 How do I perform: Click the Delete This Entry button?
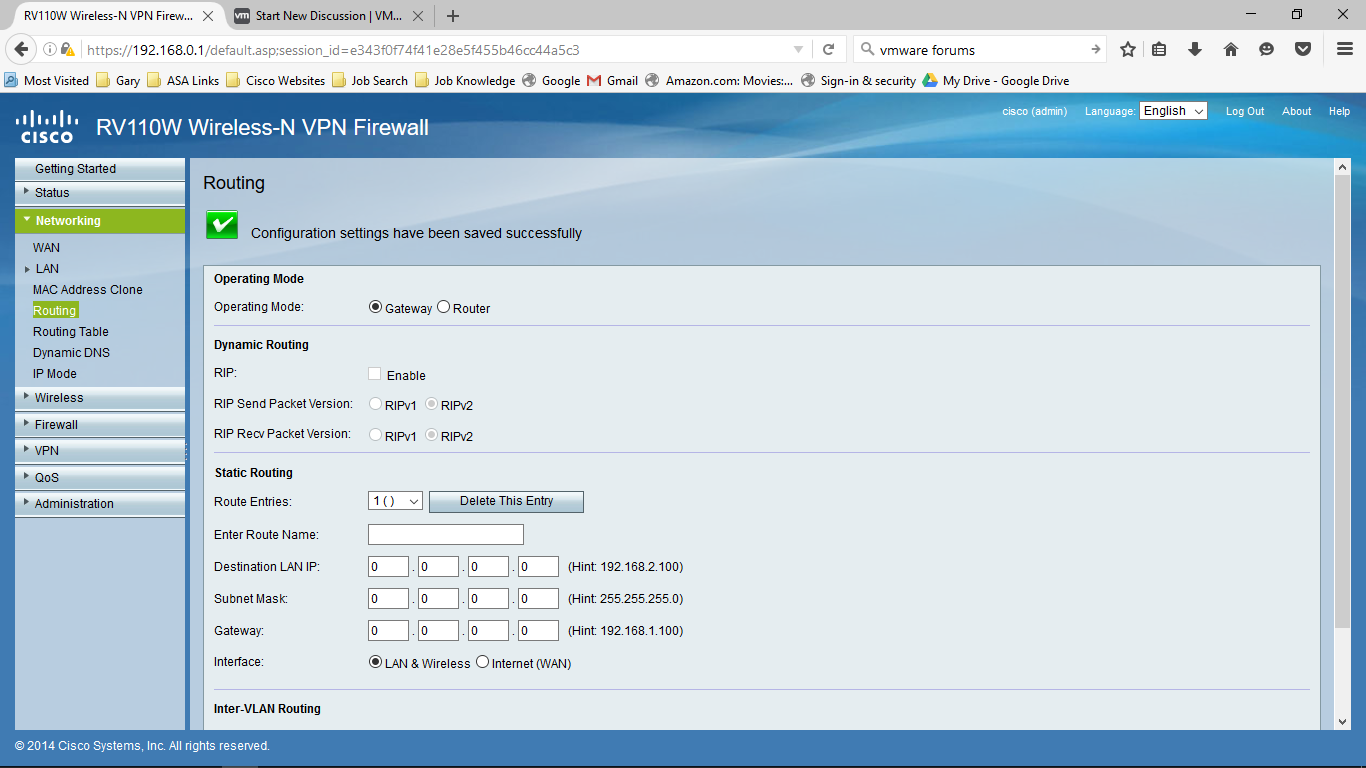(x=505, y=501)
